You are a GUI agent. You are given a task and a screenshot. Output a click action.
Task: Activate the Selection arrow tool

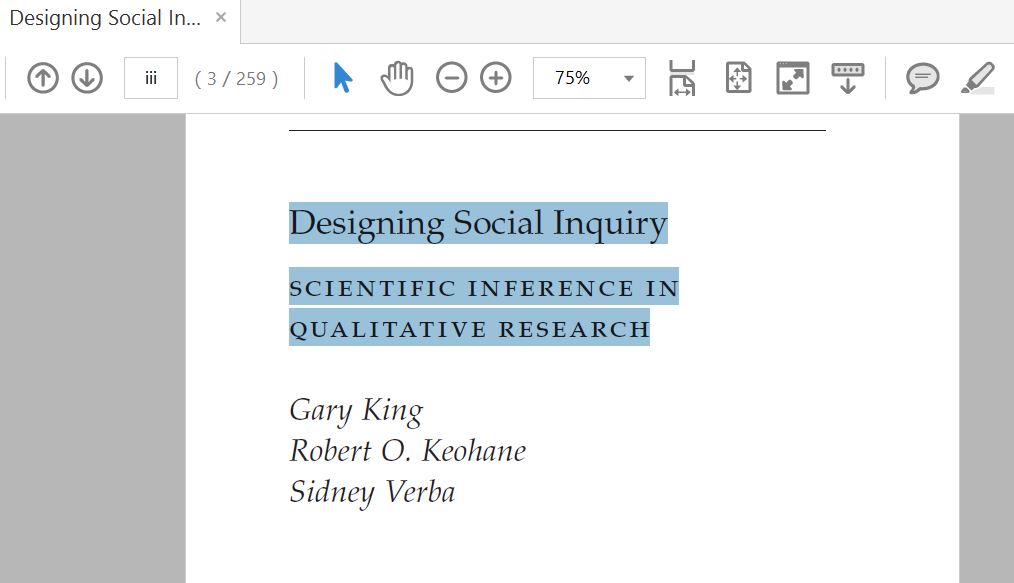[x=342, y=78]
